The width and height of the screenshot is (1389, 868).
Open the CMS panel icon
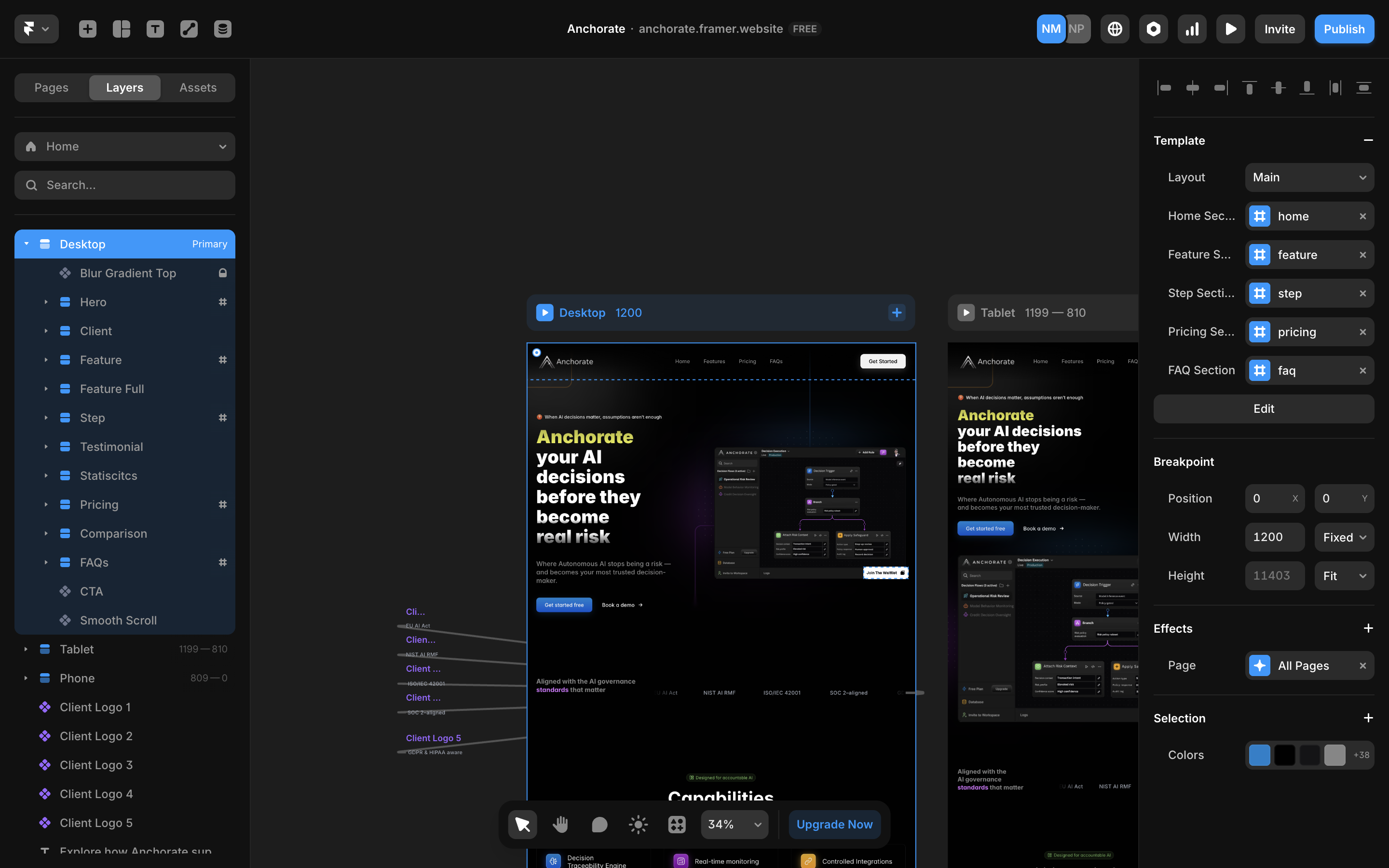[x=222, y=29]
